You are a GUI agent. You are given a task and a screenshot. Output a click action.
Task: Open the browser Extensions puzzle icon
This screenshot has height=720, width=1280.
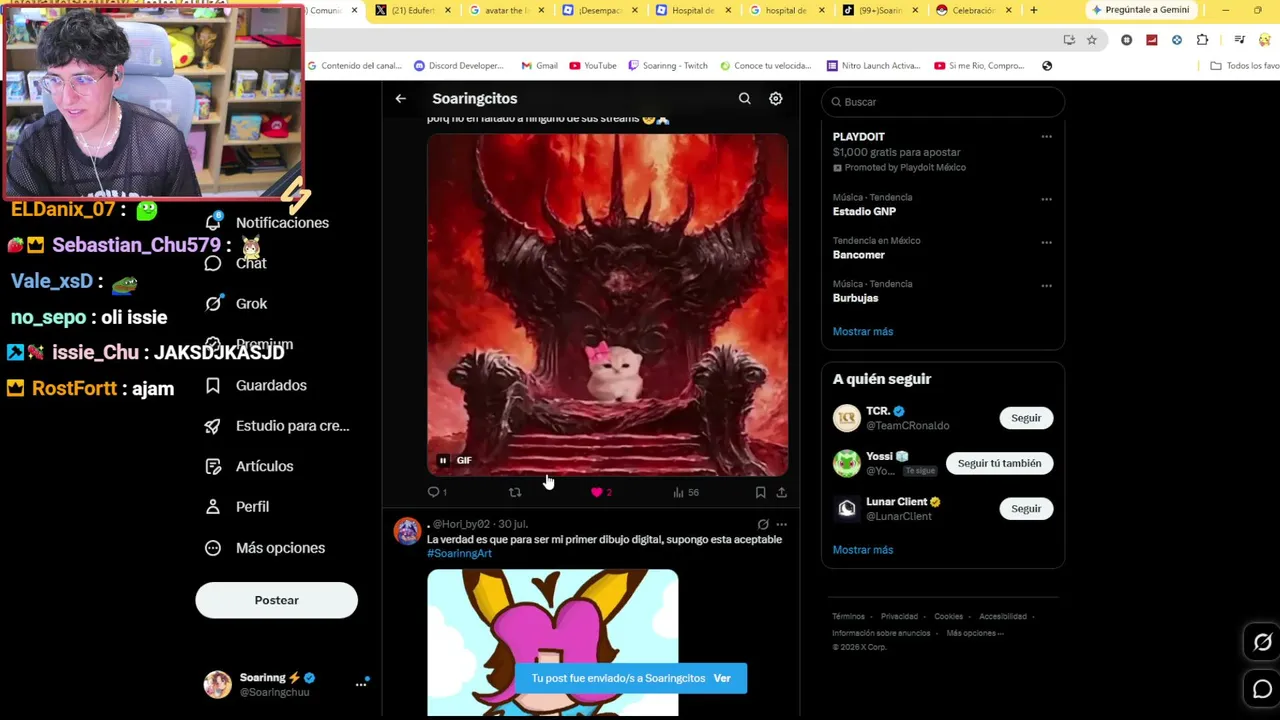click(1202, 40)
